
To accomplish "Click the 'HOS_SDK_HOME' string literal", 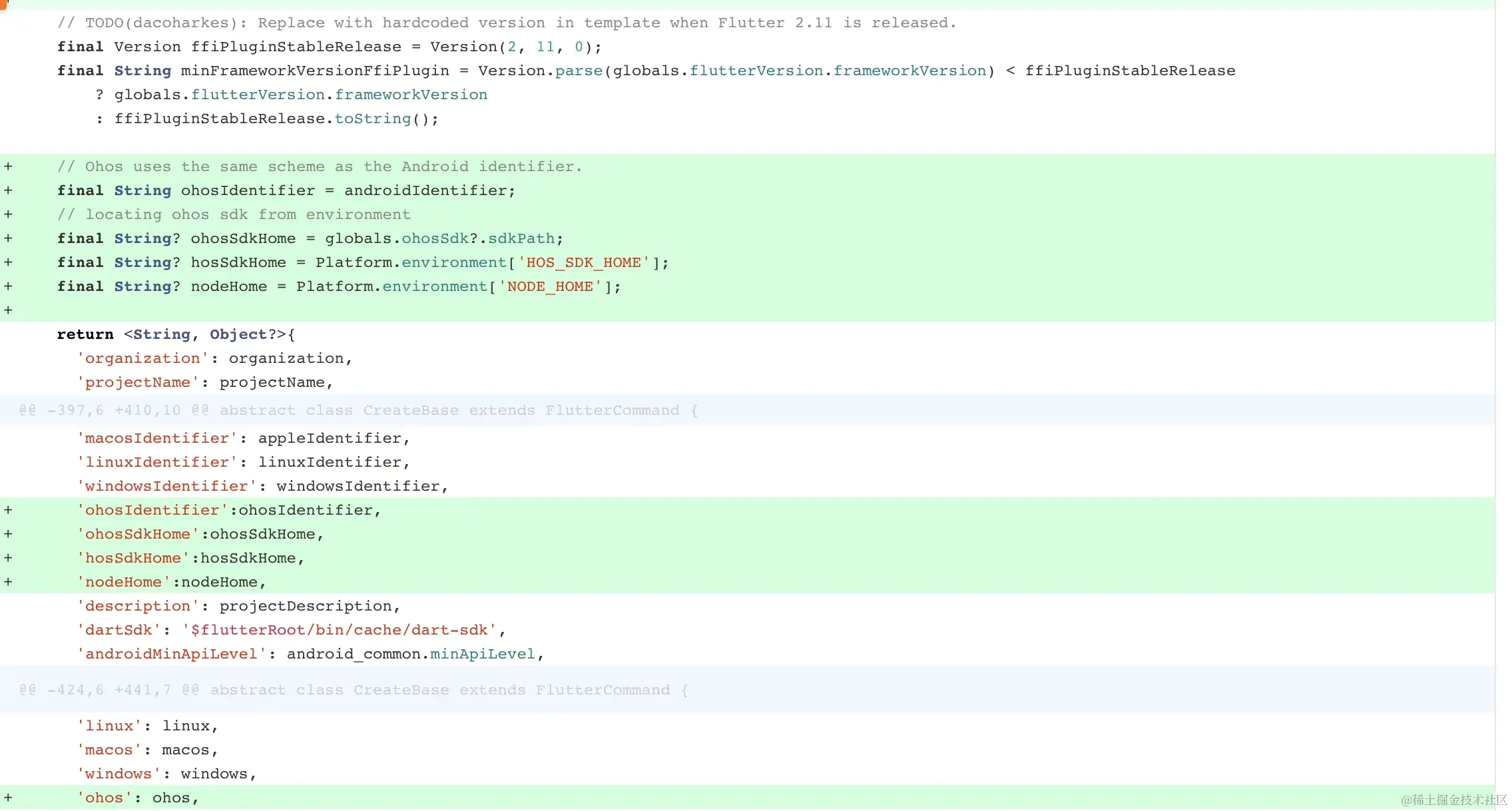I will click(583, 263).
